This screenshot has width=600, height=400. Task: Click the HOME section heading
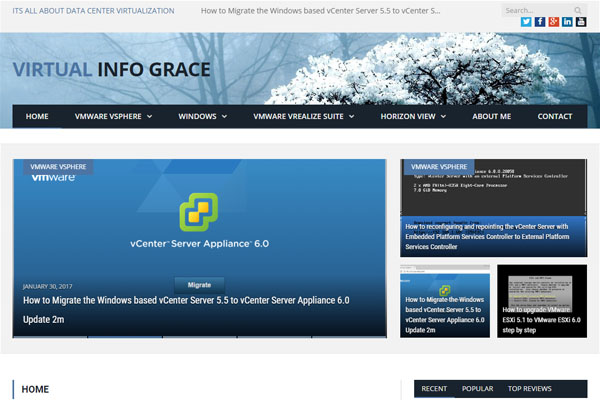click(x=35, y=389)
